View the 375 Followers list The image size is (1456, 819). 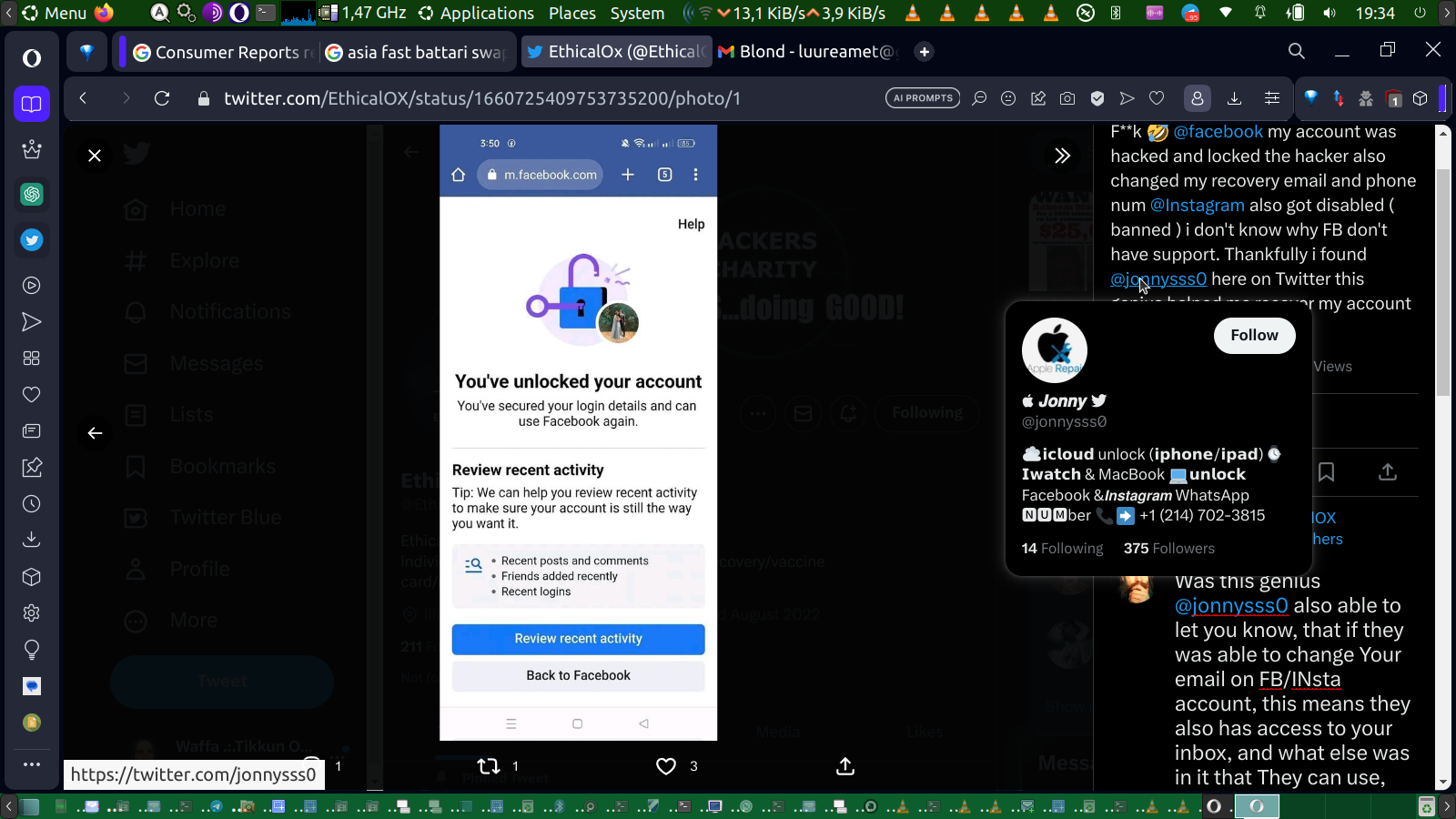click(1168, 549)
